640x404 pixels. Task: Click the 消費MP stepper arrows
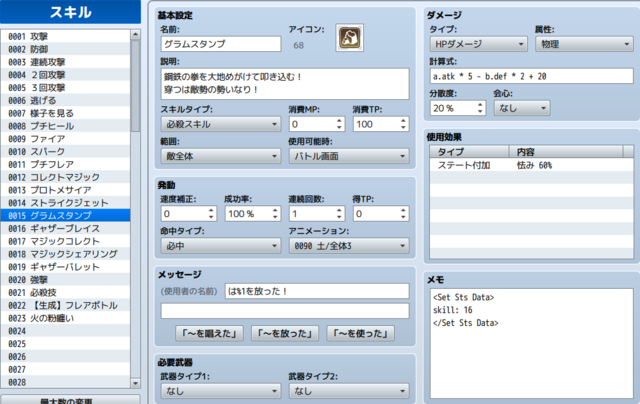[339, 124]
